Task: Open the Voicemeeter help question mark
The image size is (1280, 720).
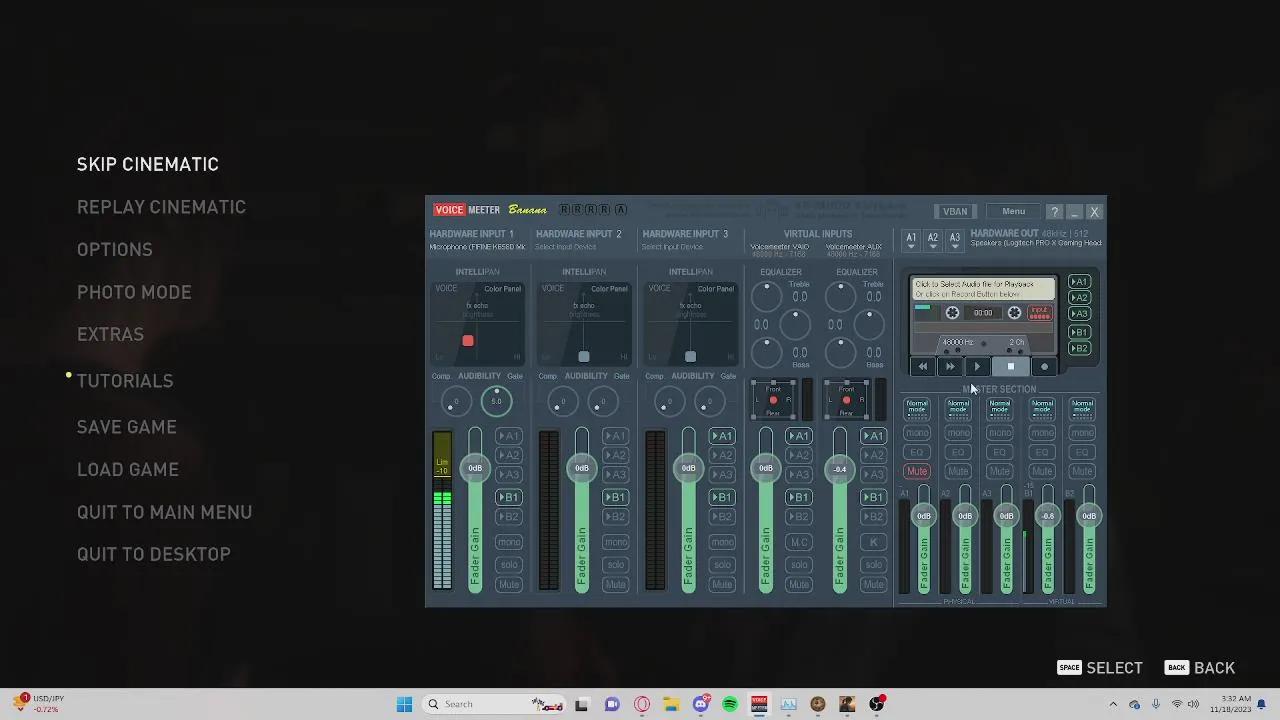Action: [x=1054, y=212]
